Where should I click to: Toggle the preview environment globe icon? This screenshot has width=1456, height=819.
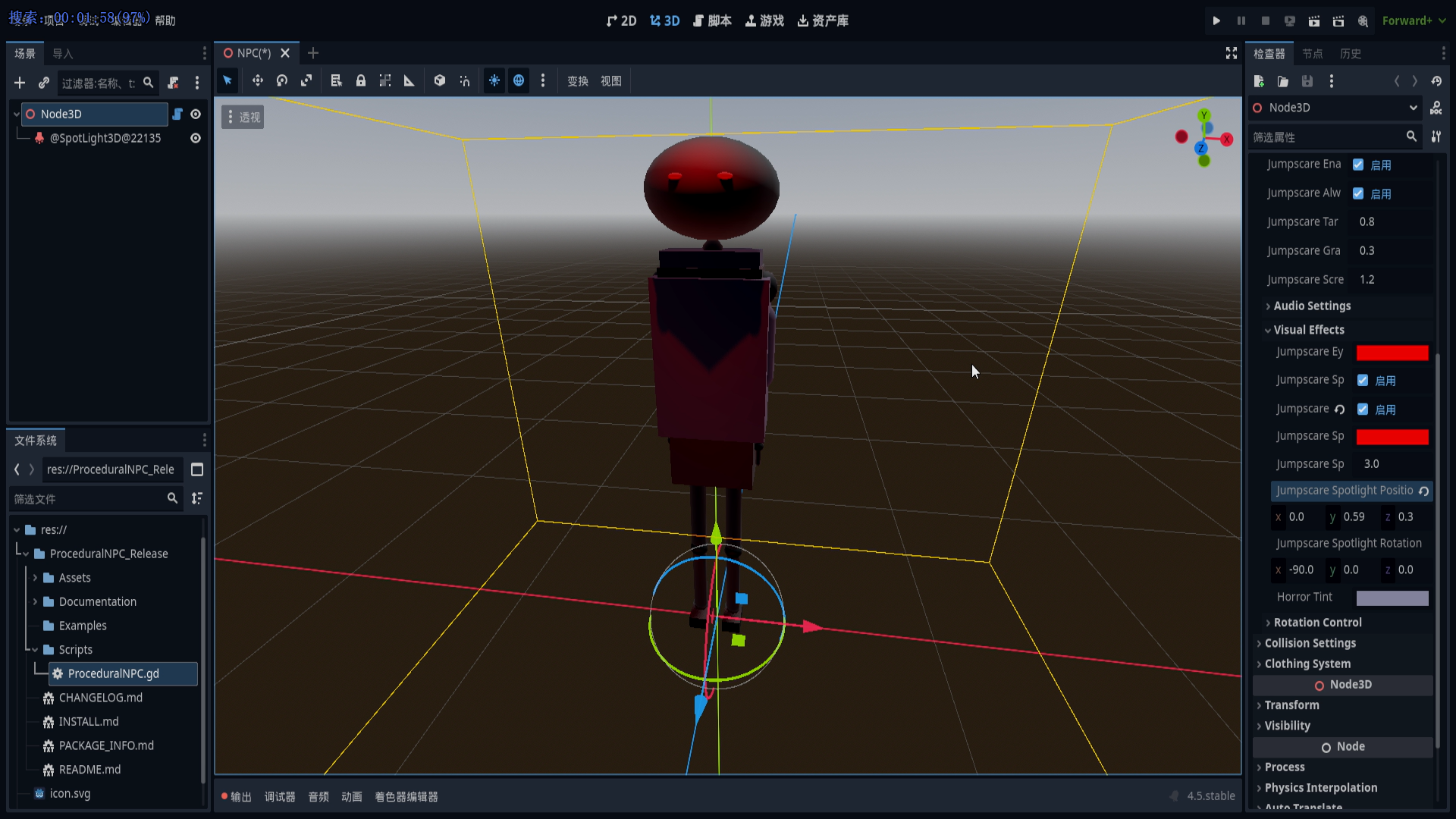coord(519,80)
